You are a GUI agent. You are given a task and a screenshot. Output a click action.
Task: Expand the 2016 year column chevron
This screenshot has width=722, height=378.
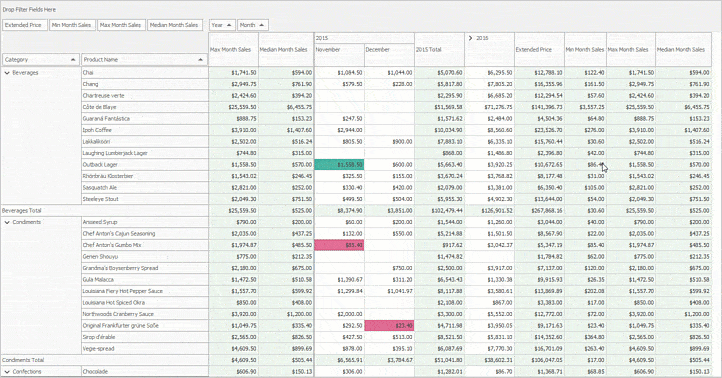pyautogui.click(x=470, y=38)
